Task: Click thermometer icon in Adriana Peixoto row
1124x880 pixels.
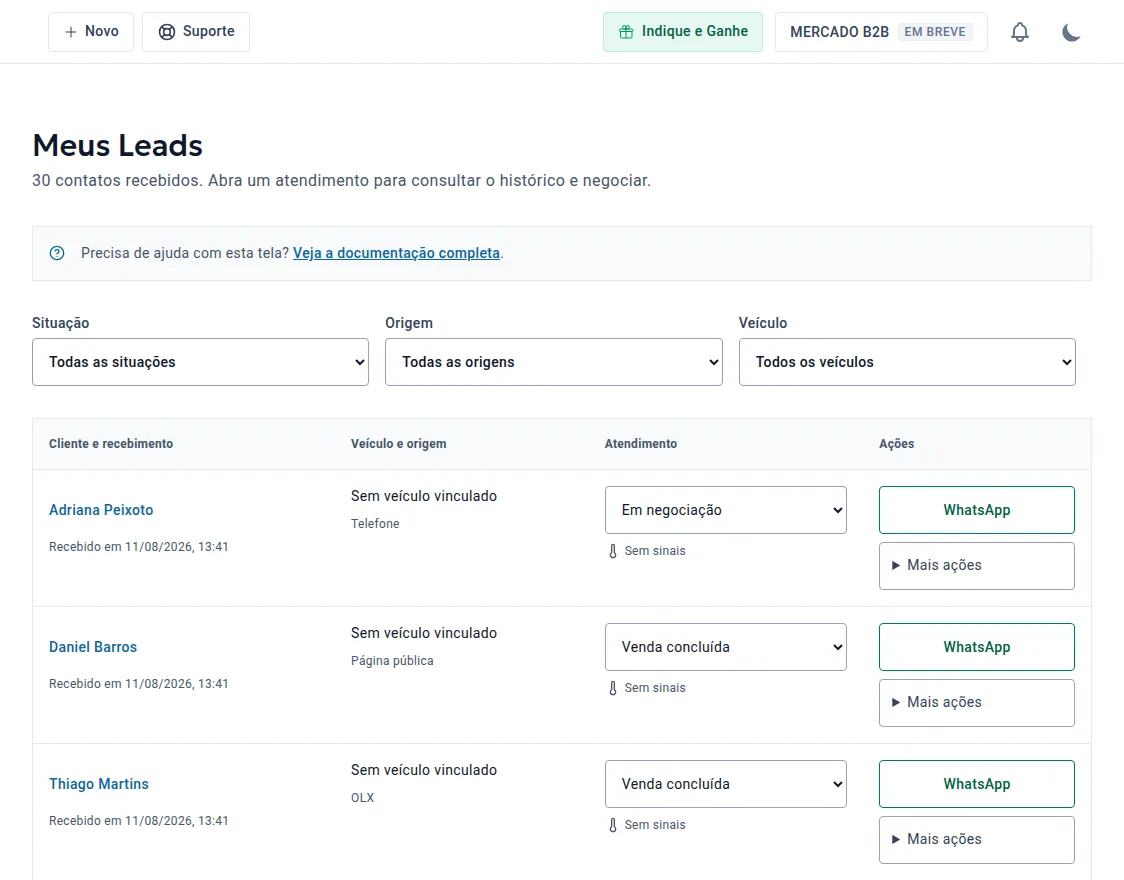Action: [x=613, y=551]
